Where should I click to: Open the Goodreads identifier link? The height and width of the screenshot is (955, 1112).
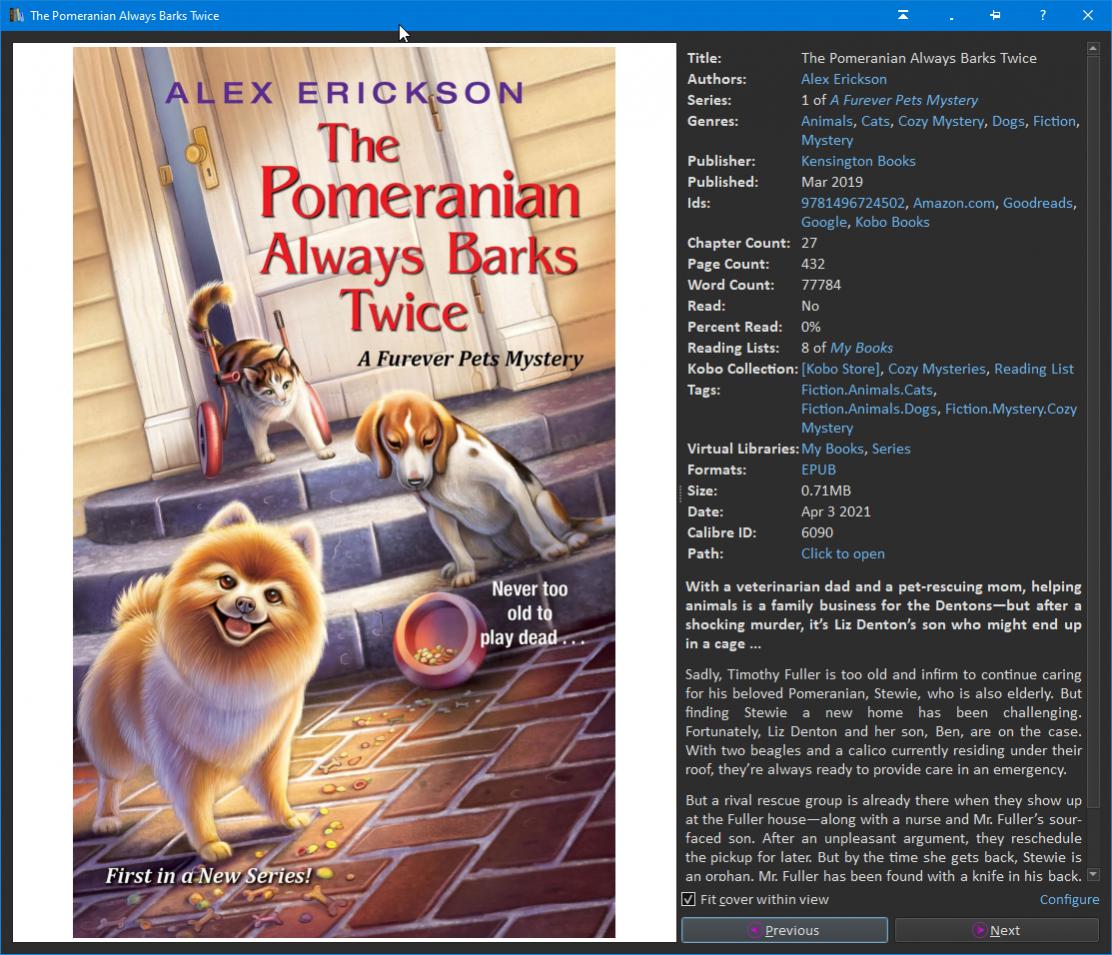click(x=1037, y=203)
